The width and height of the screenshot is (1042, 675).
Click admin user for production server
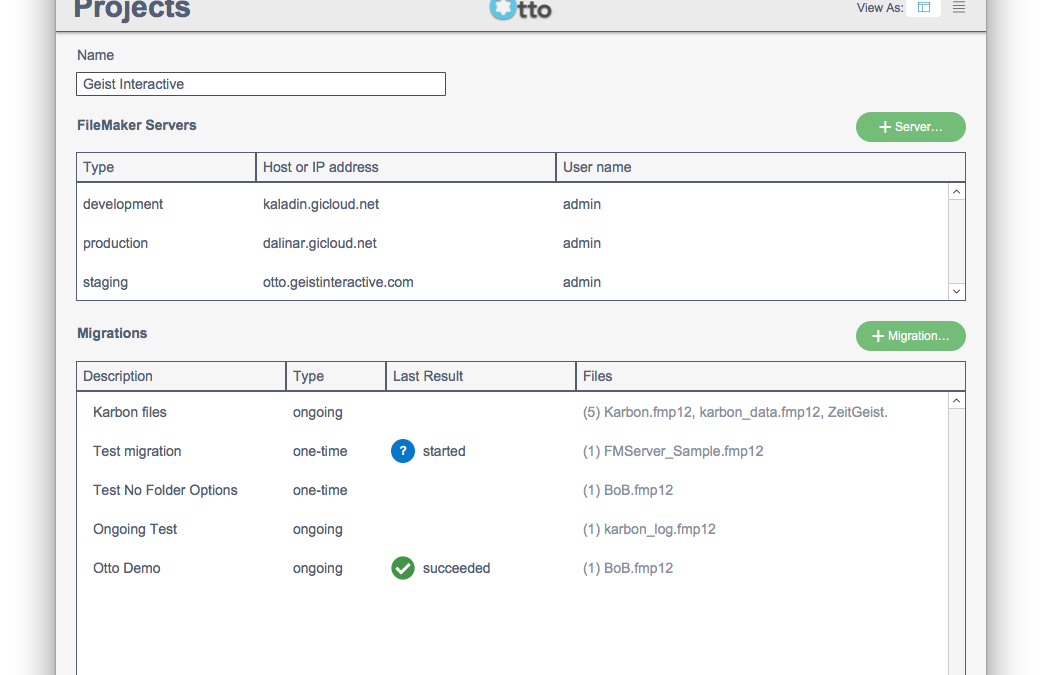tap(581, 243)
